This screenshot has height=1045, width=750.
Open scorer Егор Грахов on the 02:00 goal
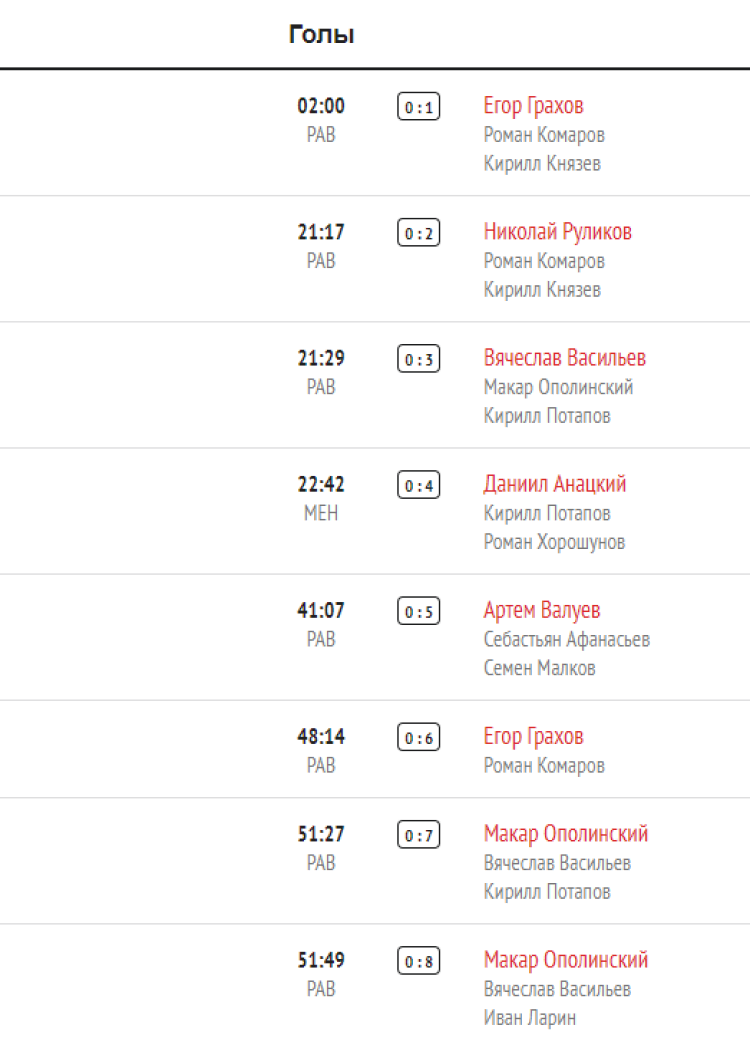pos(533,106)
